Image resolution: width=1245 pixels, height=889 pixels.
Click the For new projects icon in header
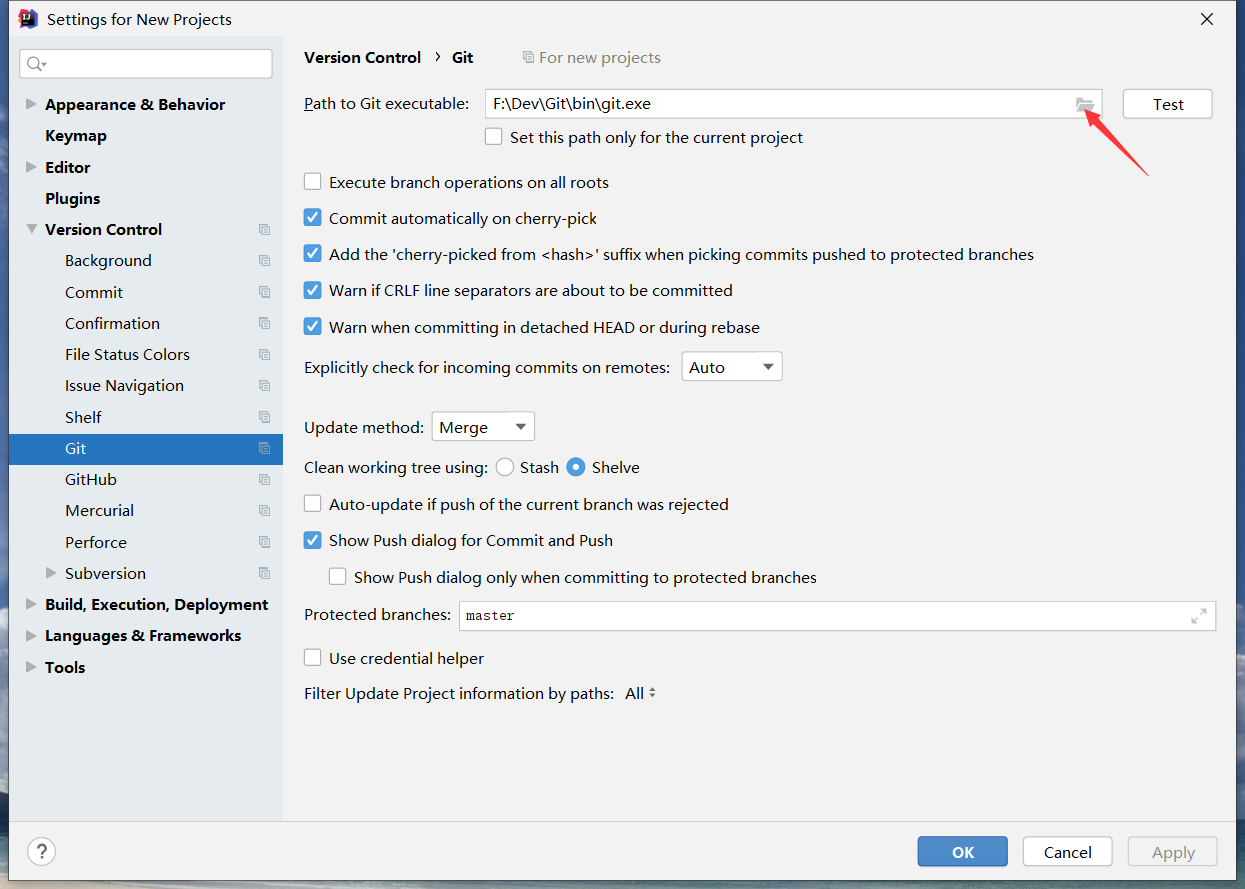click(x=528, y=58)
